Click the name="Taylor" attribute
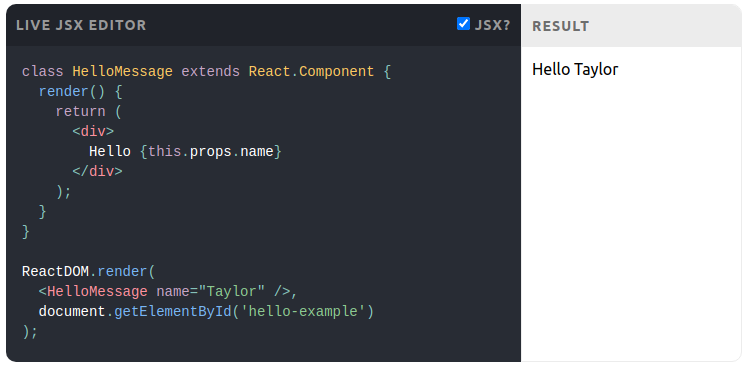 pyautogui.click(x=211, y=292)
